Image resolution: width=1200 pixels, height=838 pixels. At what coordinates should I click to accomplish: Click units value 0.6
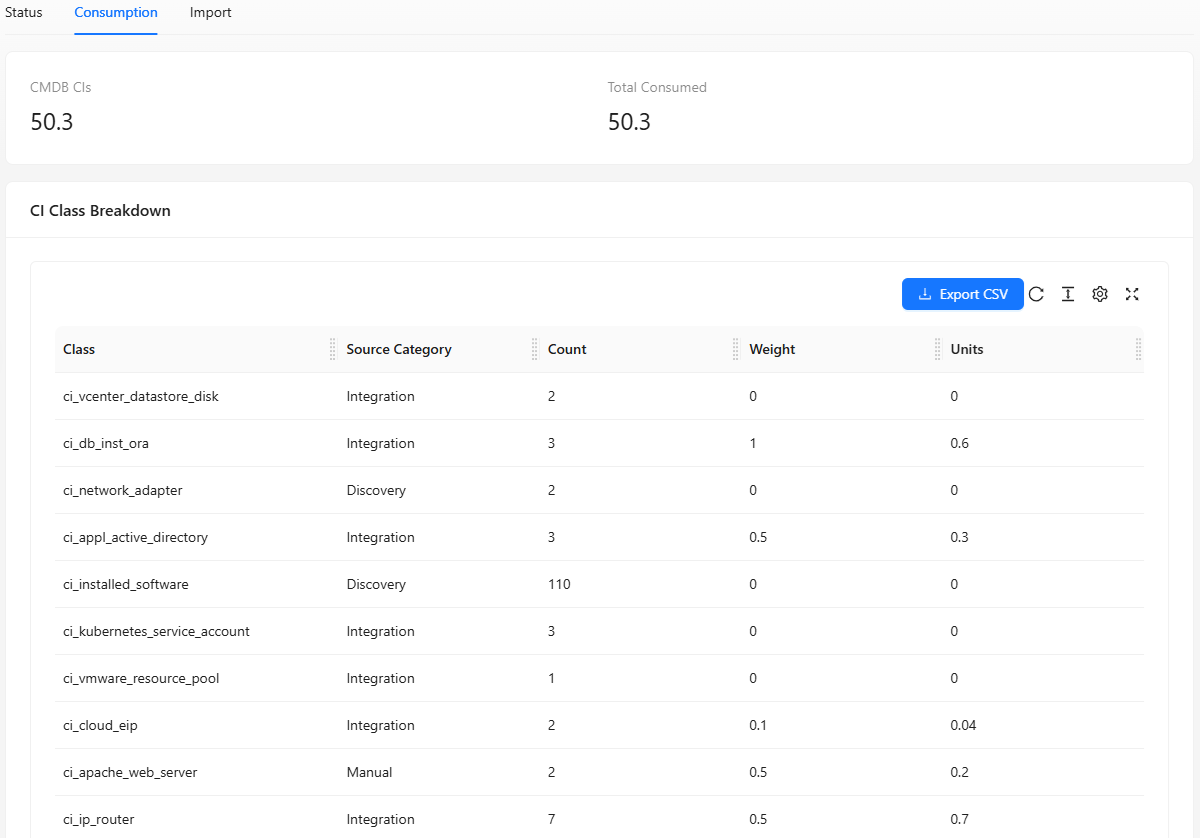[959, 443]
